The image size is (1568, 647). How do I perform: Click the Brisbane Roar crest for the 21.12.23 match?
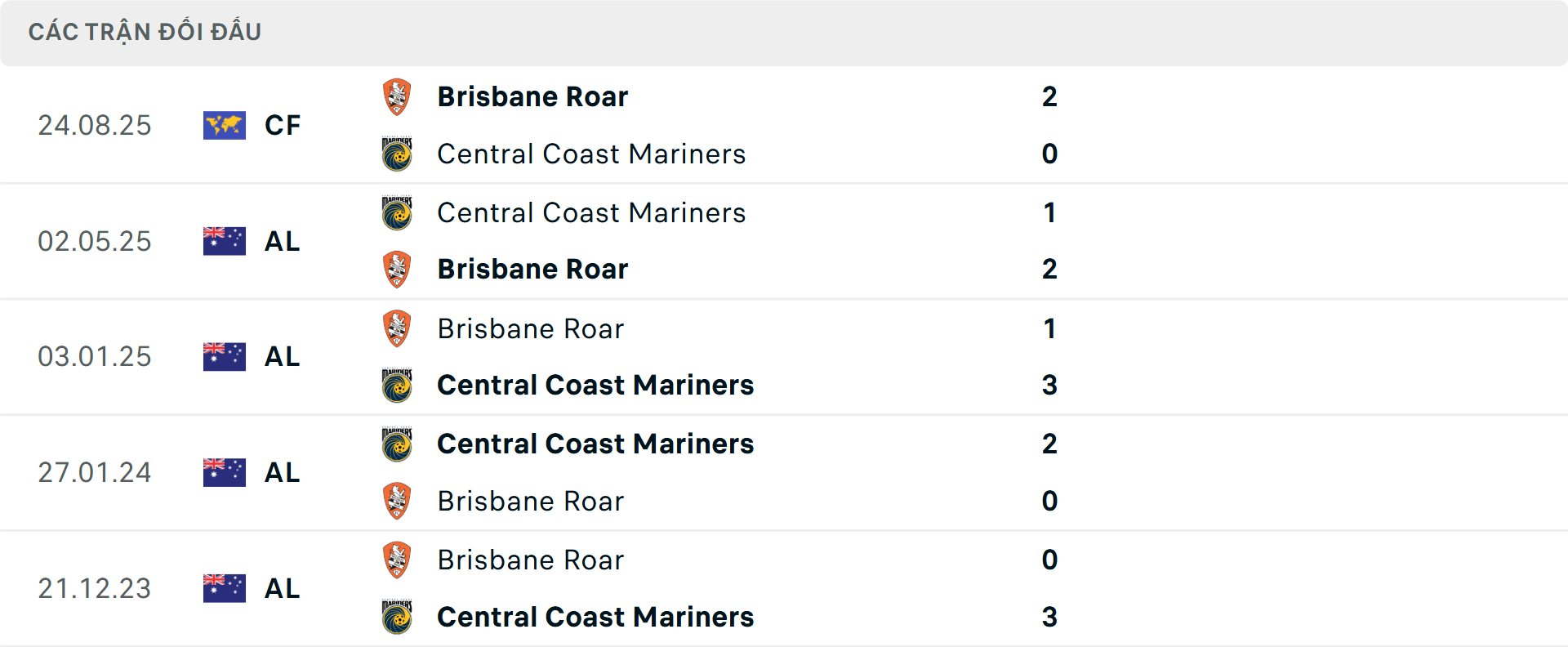point(398,560)
